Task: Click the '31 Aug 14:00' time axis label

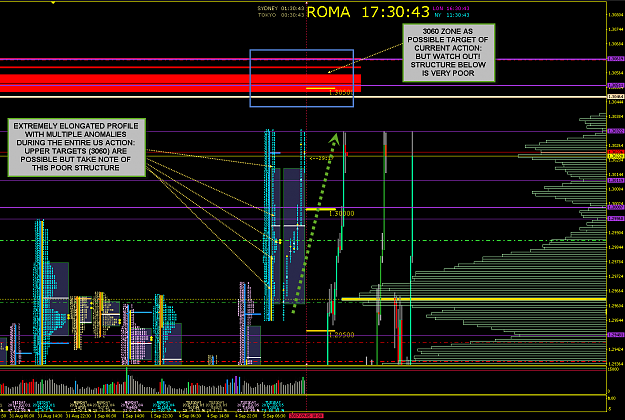Action: coord(51,416)
